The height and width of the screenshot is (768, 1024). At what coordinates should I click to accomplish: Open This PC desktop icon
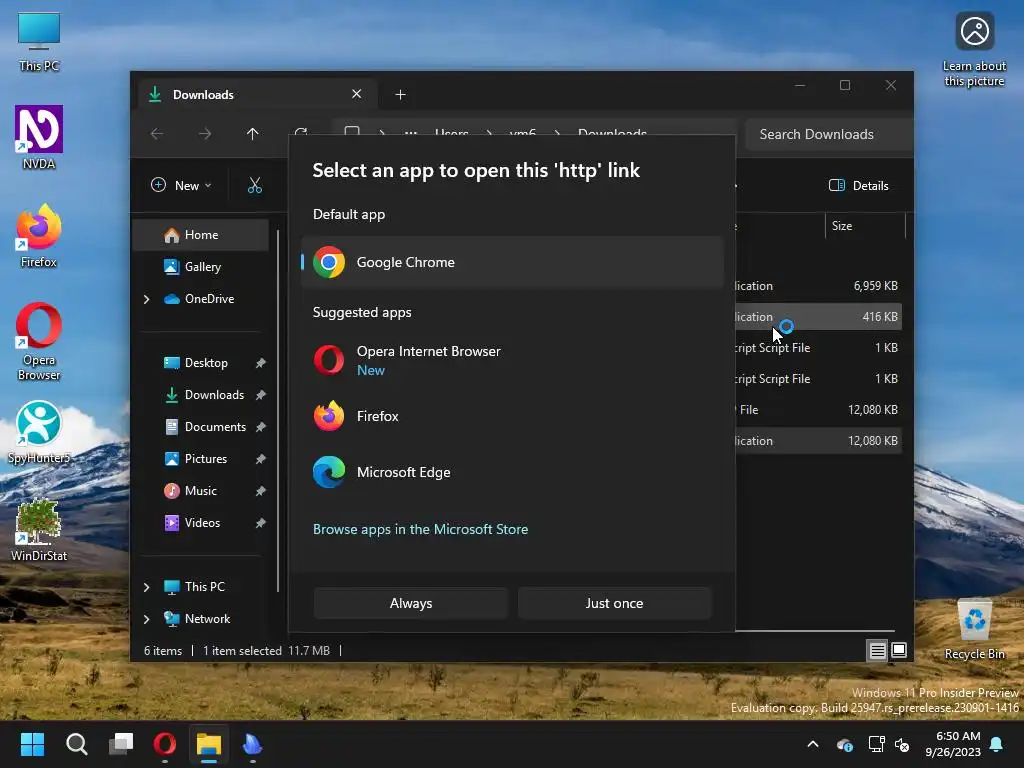39,42
